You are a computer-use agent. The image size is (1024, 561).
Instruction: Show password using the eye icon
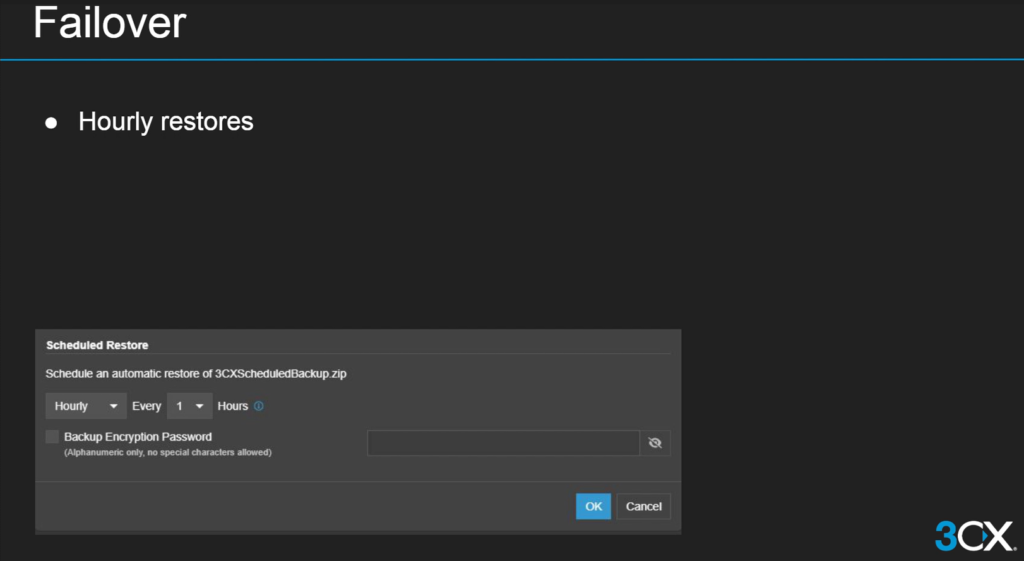point(655,443)
